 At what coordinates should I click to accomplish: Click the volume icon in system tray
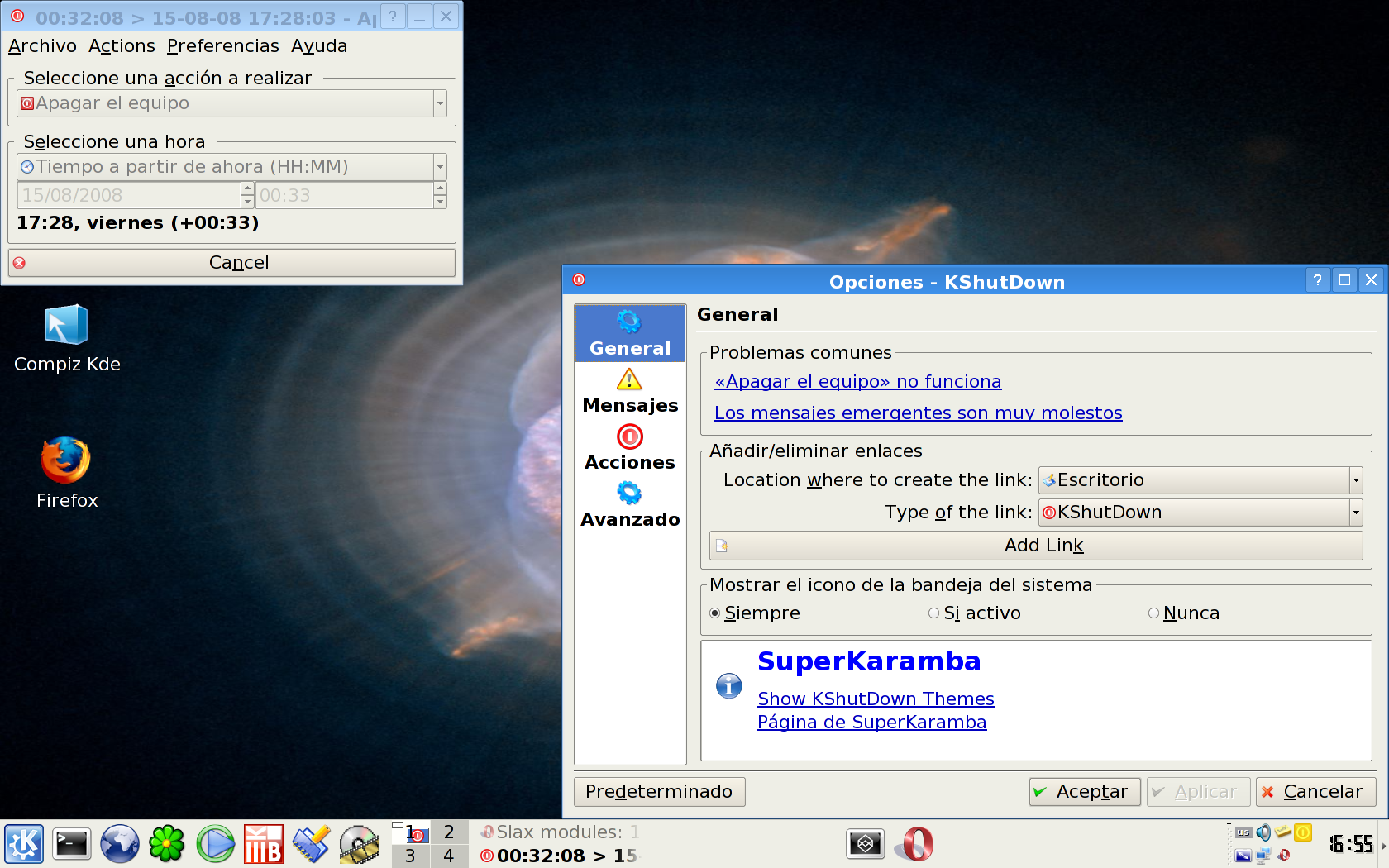point(1263,832)
